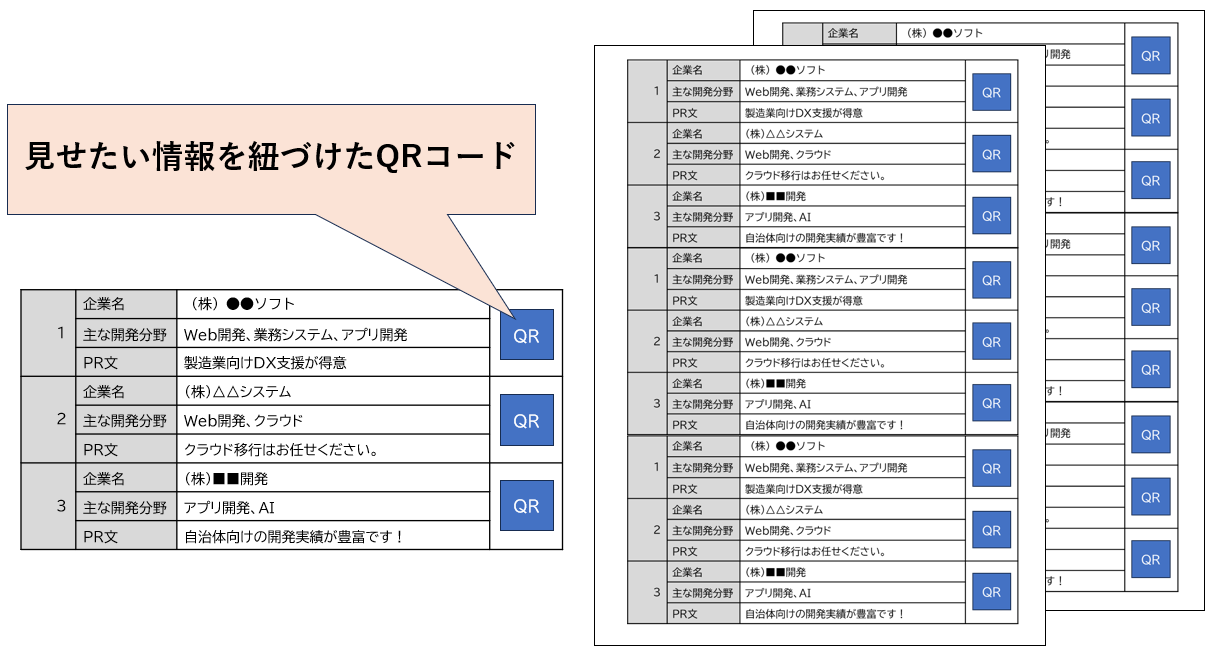The image size is (1212, 651).
Task: Select the 製造業向けDX支援が得意 cell in left table
Action: click(x=265, y=362)
